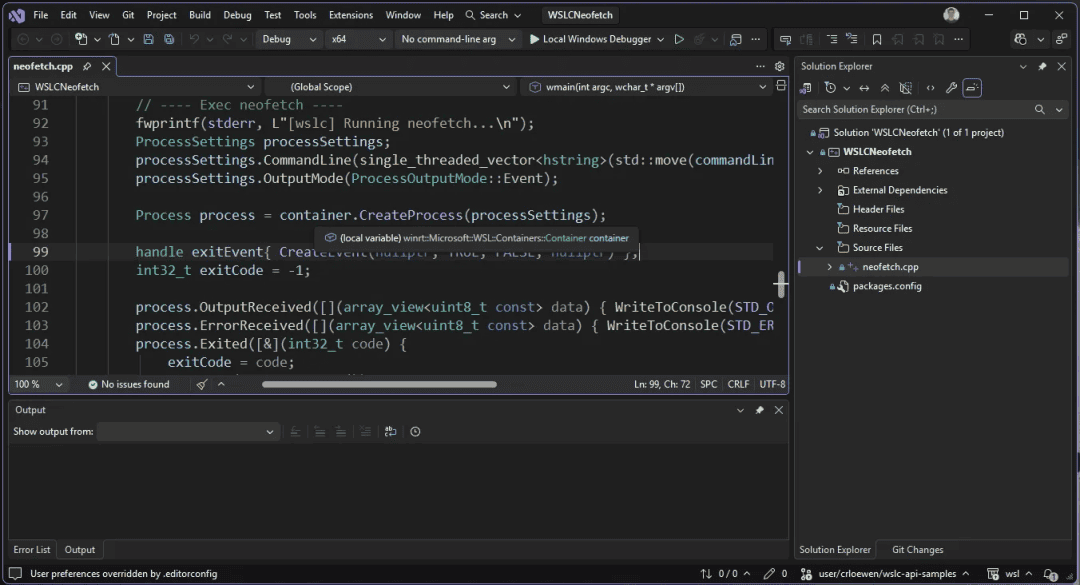Click the user account avatar

click(951, 14)
